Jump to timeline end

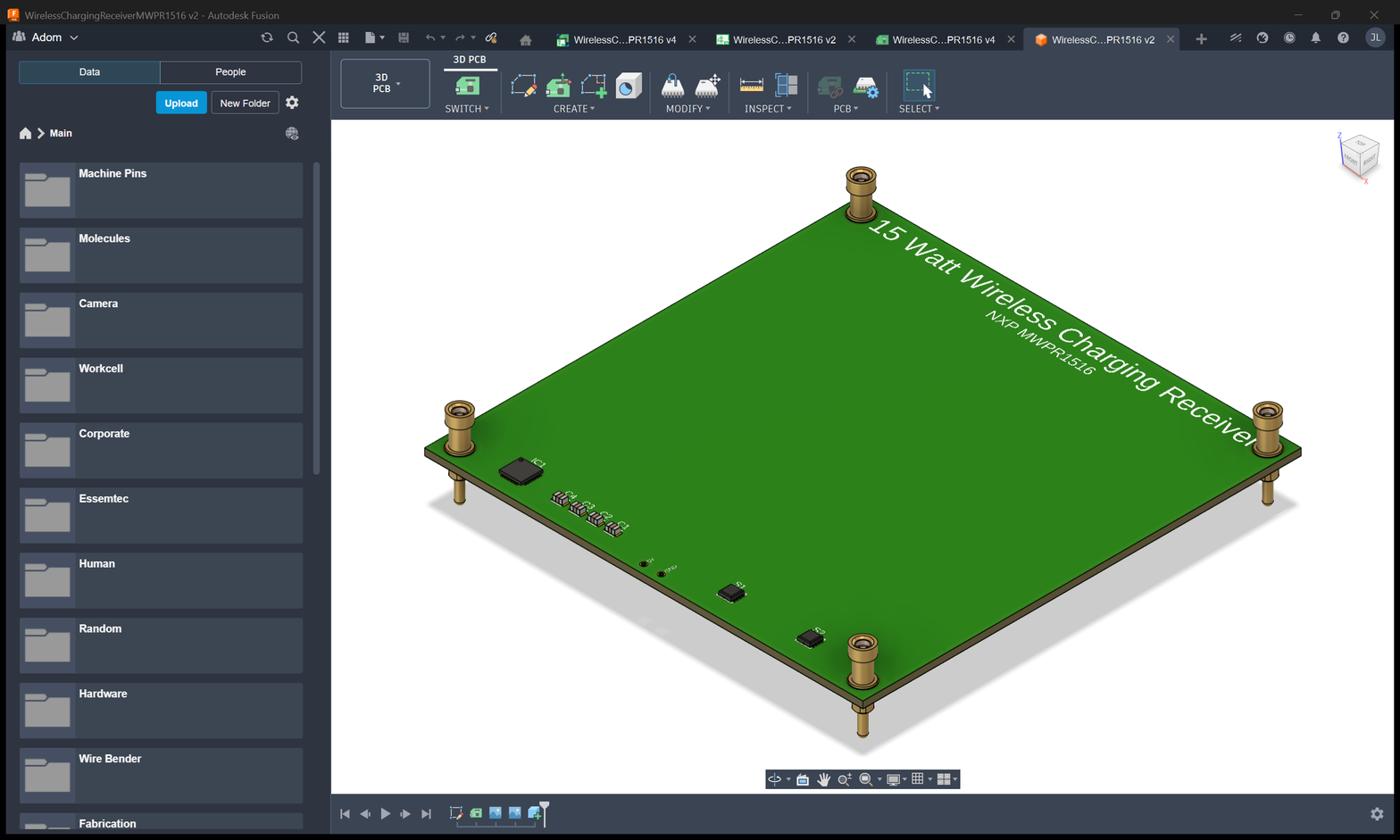426,813
